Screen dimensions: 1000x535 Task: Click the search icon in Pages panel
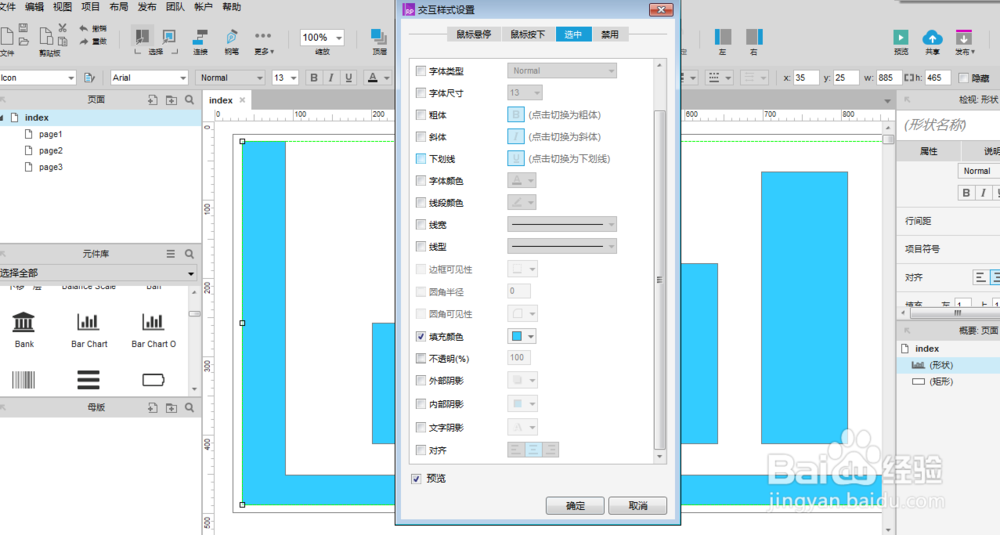(x=189, y=100)
